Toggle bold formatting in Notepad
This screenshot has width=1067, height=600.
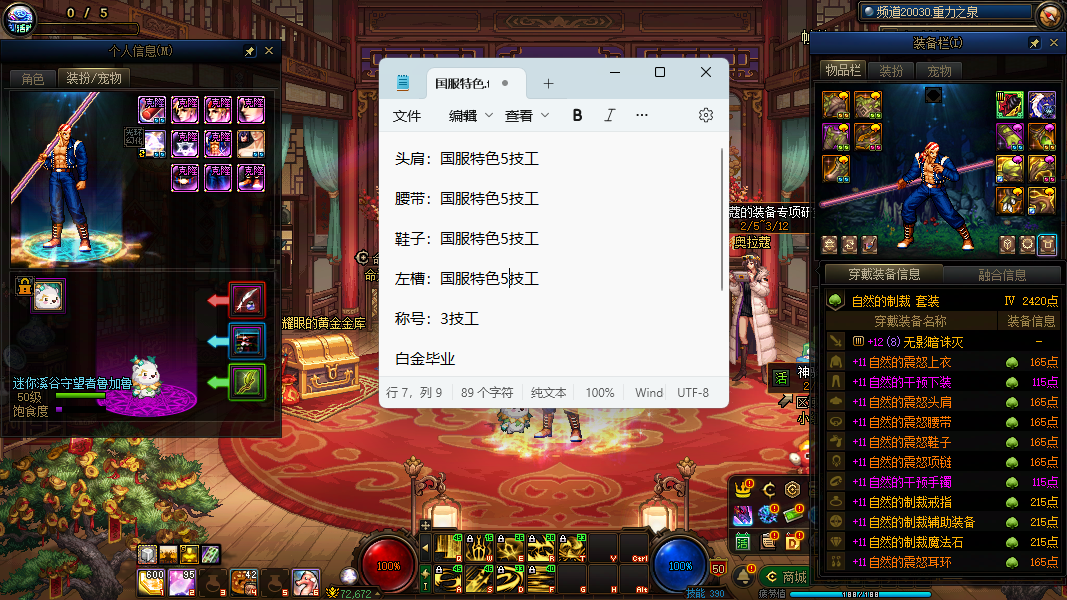[577, 115]
